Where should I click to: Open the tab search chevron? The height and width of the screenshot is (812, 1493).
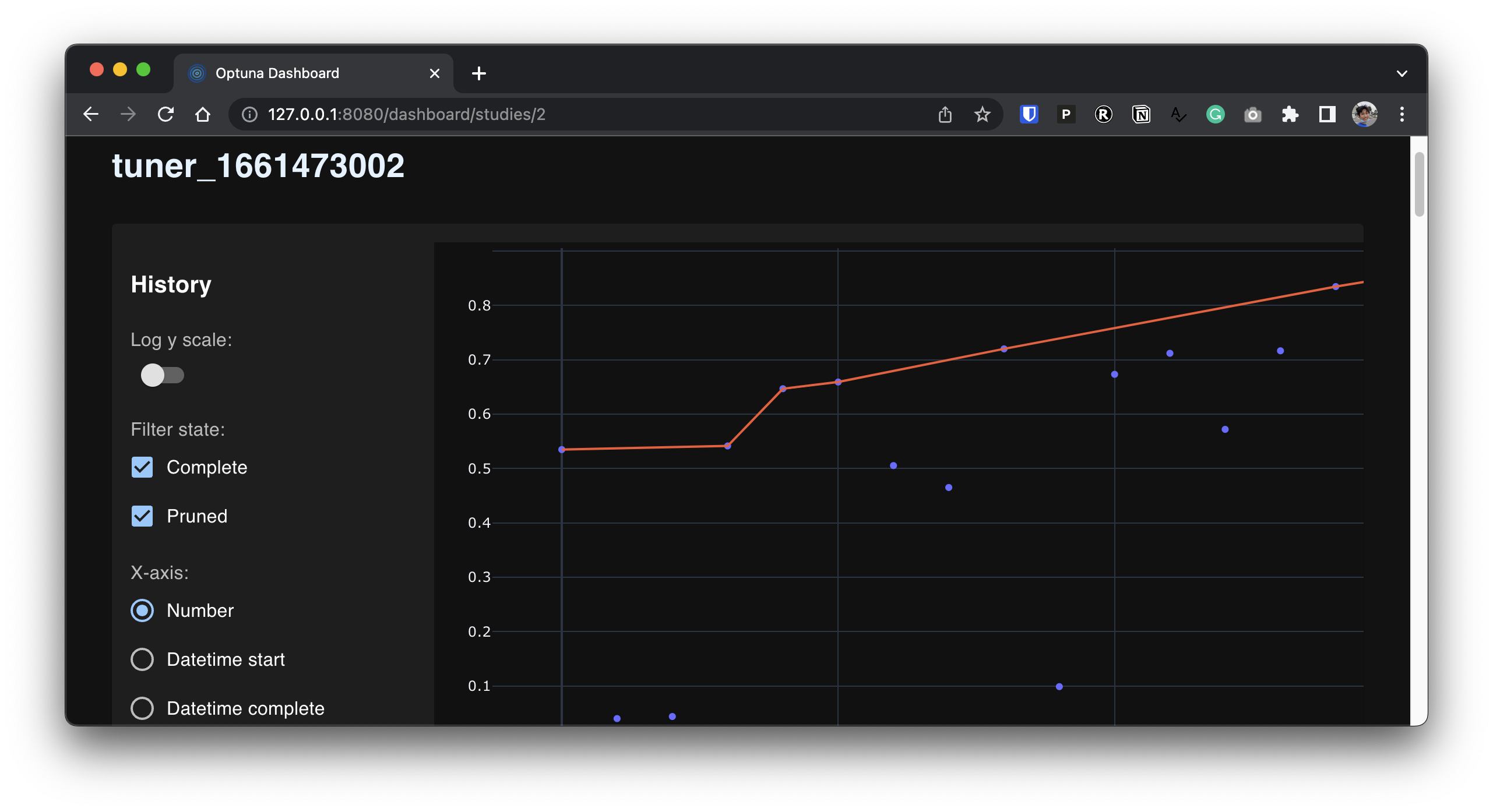pos(1402,73)
